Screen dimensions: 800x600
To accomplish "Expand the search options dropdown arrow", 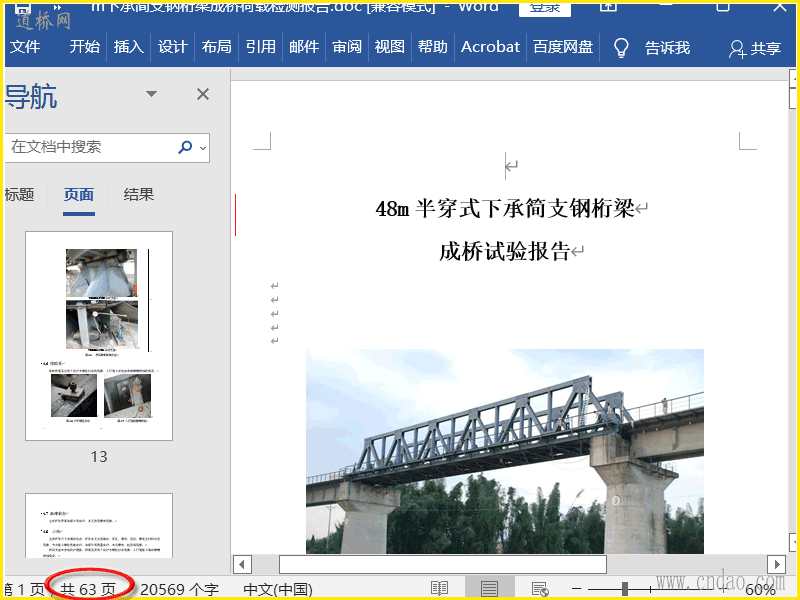I will click(x=203, y=148).
